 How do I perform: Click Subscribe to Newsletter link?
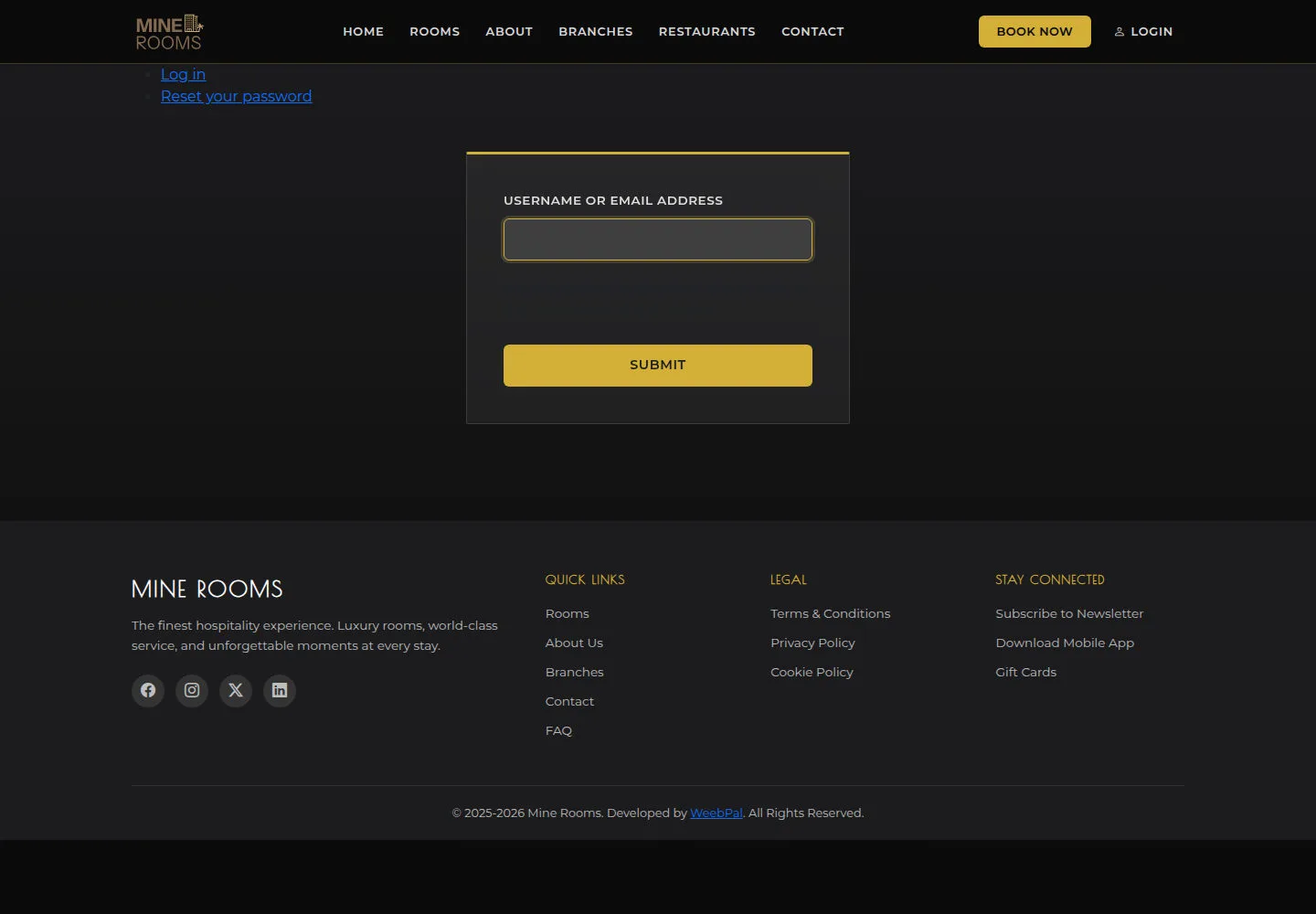click(x=1069, y=613)
